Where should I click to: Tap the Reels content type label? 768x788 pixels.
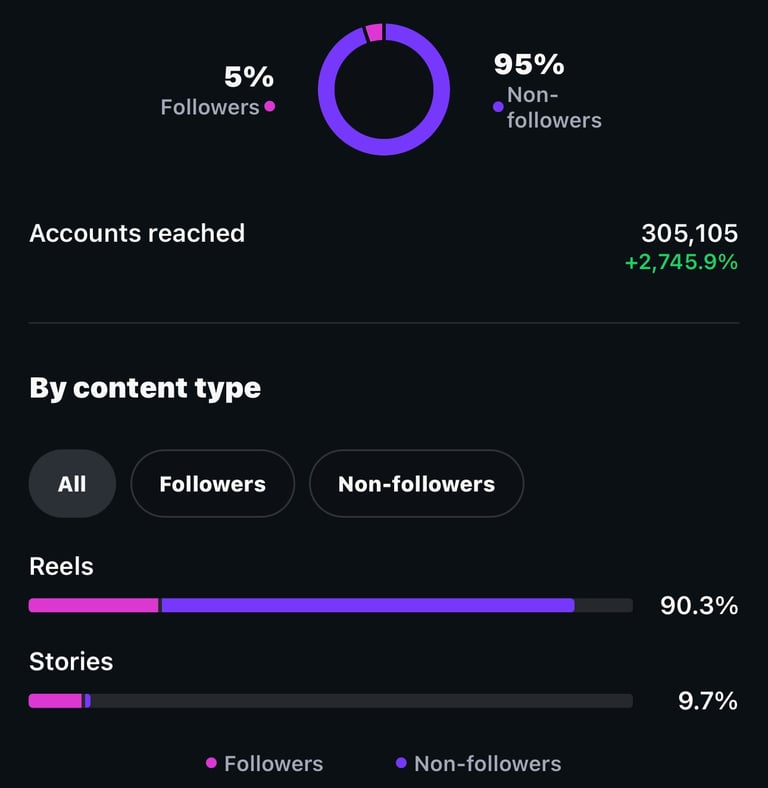(61, 566)
